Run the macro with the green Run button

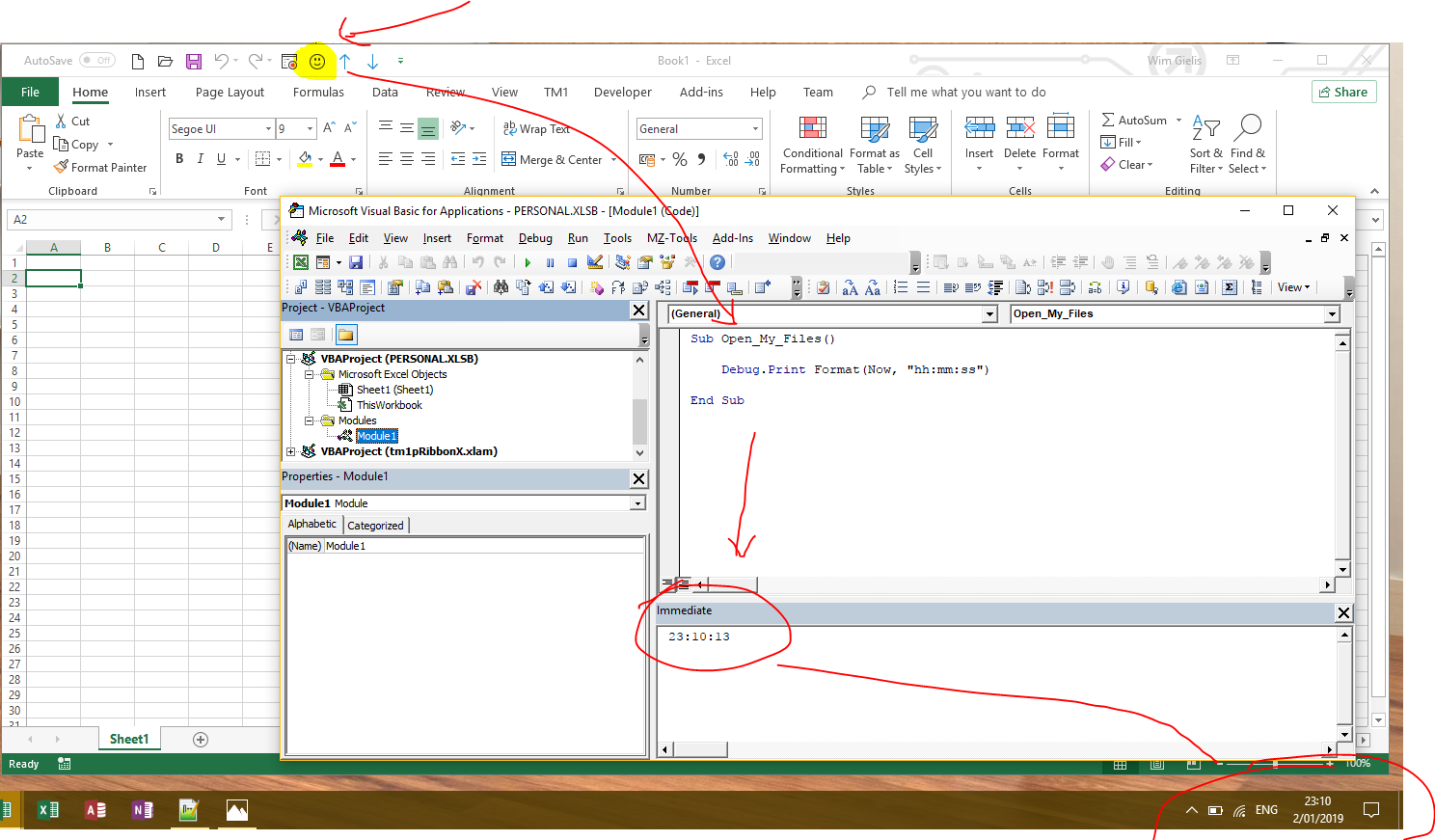[528, 262]
